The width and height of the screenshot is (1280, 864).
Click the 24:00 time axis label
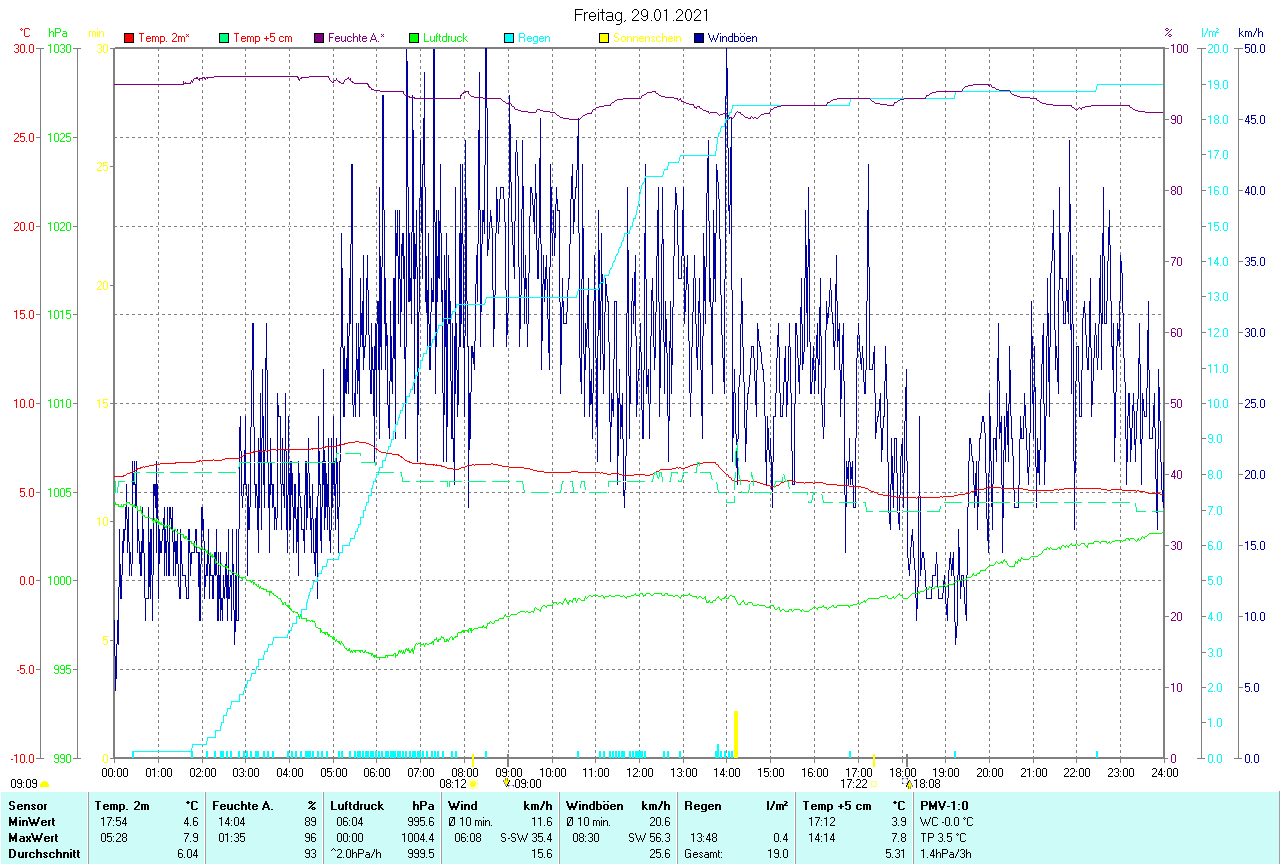(x=1164, y=772)
